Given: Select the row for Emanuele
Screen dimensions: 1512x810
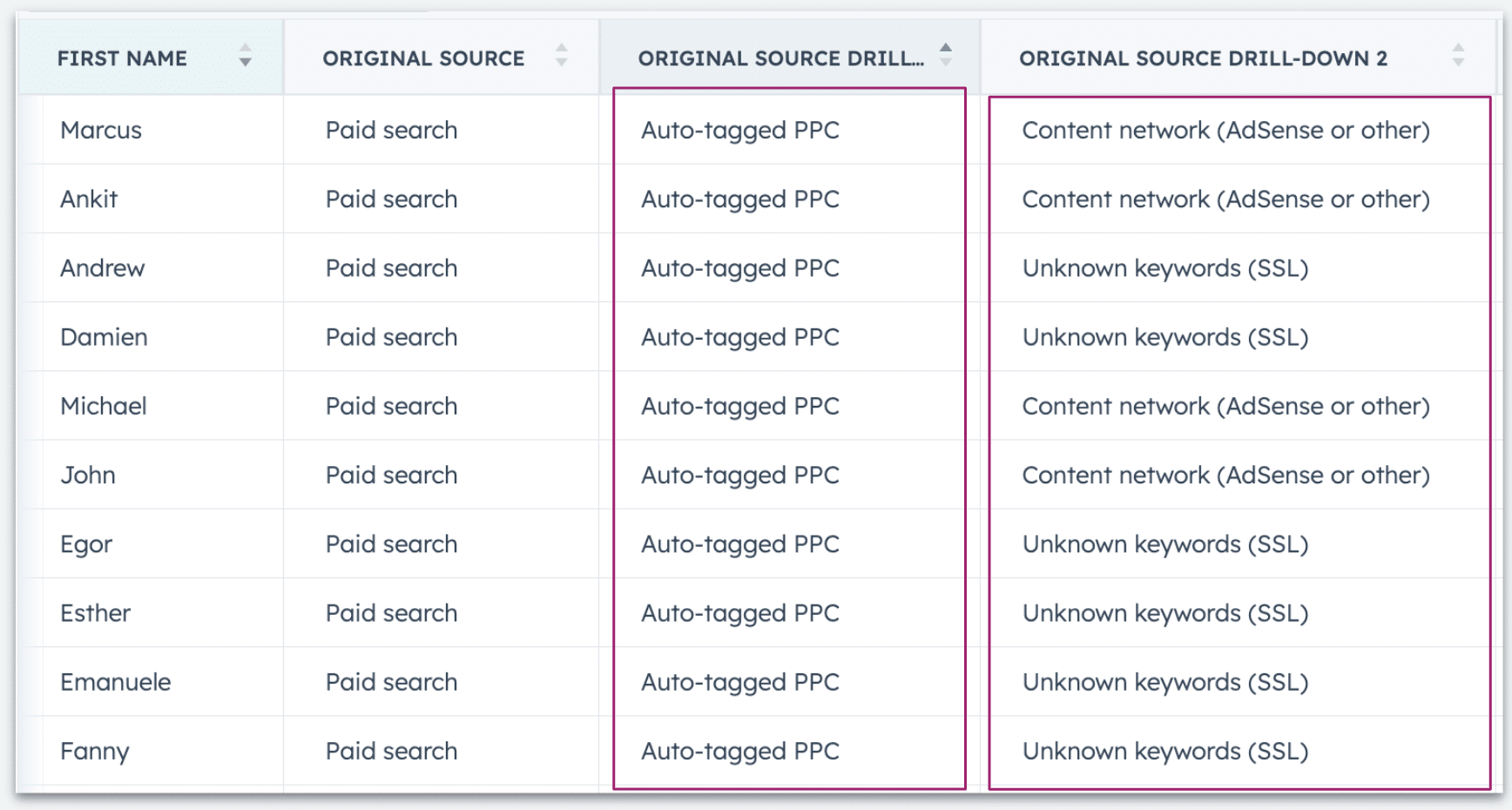Looking at the screenshot, I should click(x=114, y=681).
